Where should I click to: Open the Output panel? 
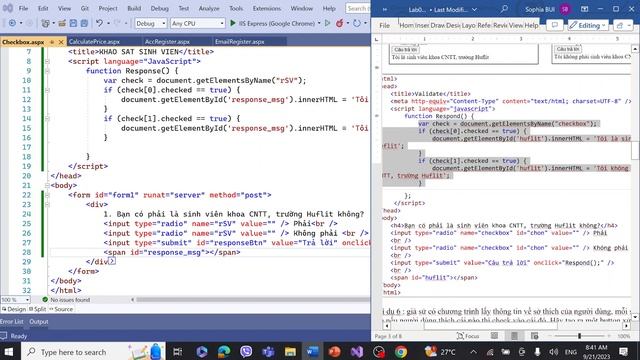tap(39, 322)
